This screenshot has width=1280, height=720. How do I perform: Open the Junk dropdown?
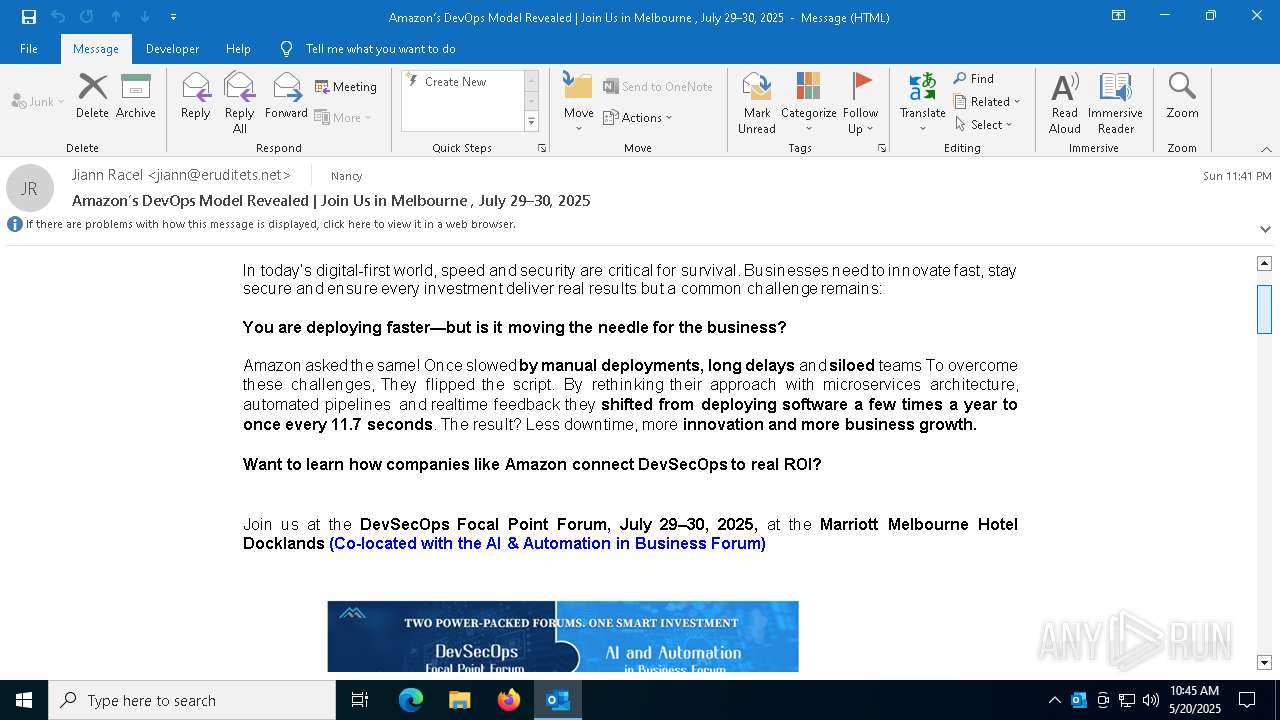tap(38, 101)
